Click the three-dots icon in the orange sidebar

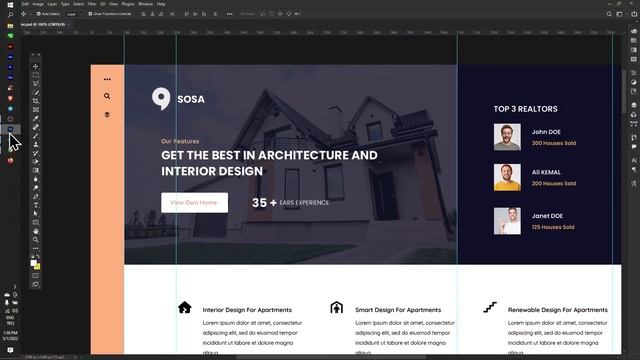point(107,79)
